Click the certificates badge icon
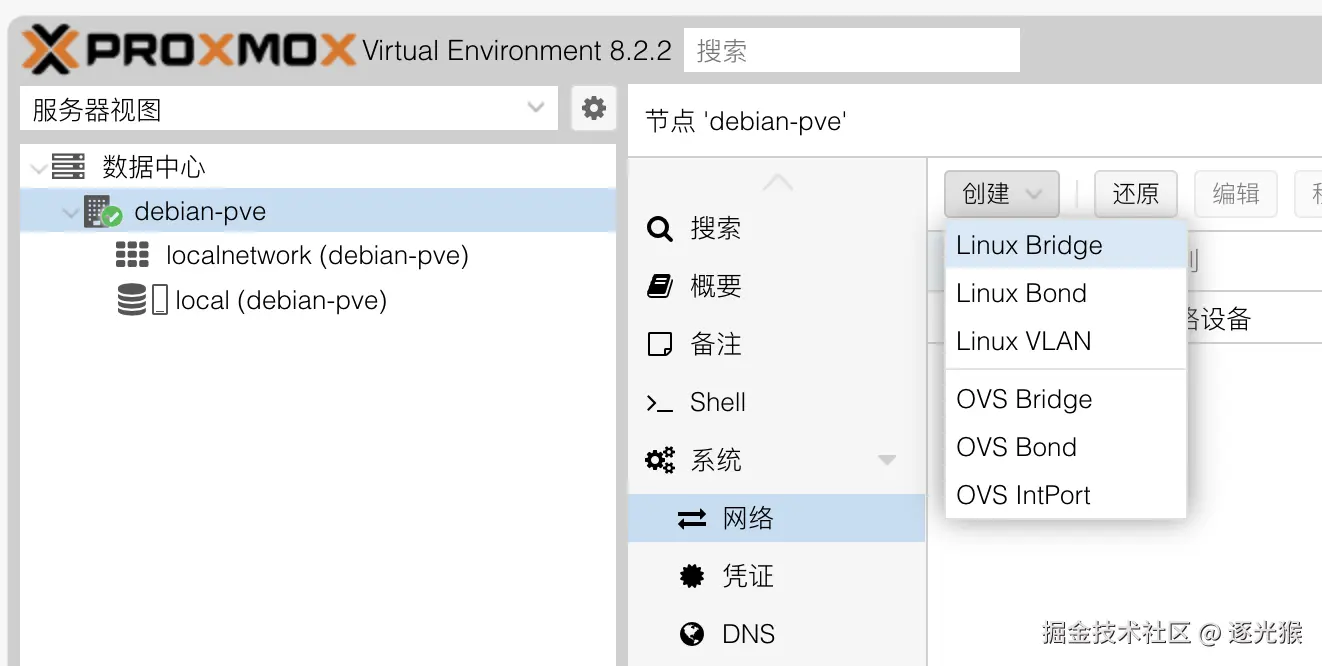This screenshot has height=666, width=1322. point(691,576)
